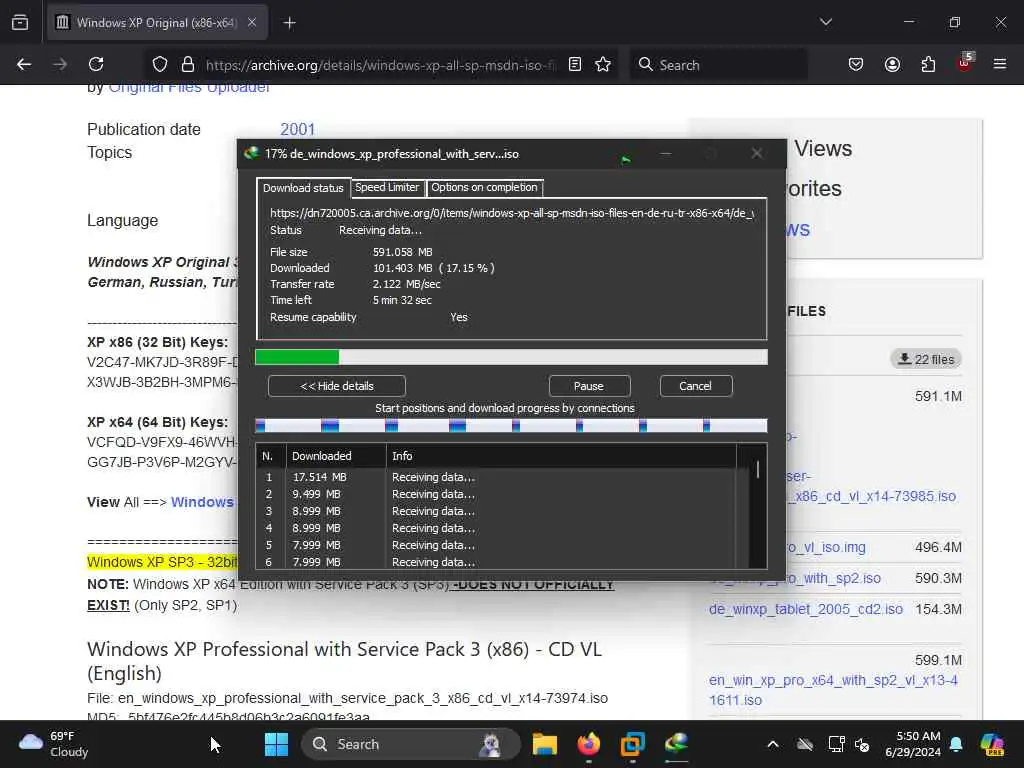Open the extensions puzzle icon
This screenshot has height=768, width=1024.
click(x=928, y=64)
